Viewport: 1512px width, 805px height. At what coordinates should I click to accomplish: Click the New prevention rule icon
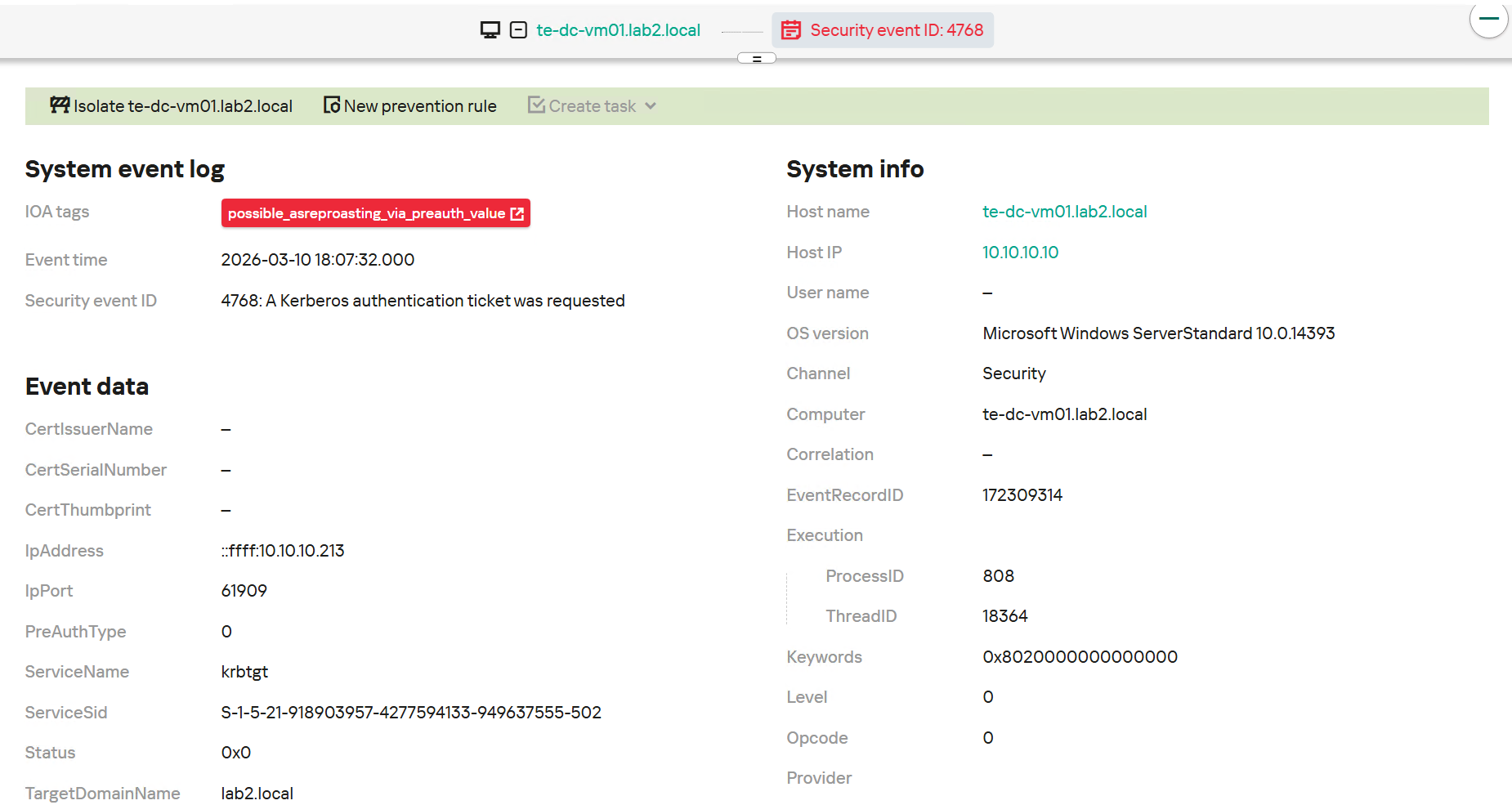332,105
